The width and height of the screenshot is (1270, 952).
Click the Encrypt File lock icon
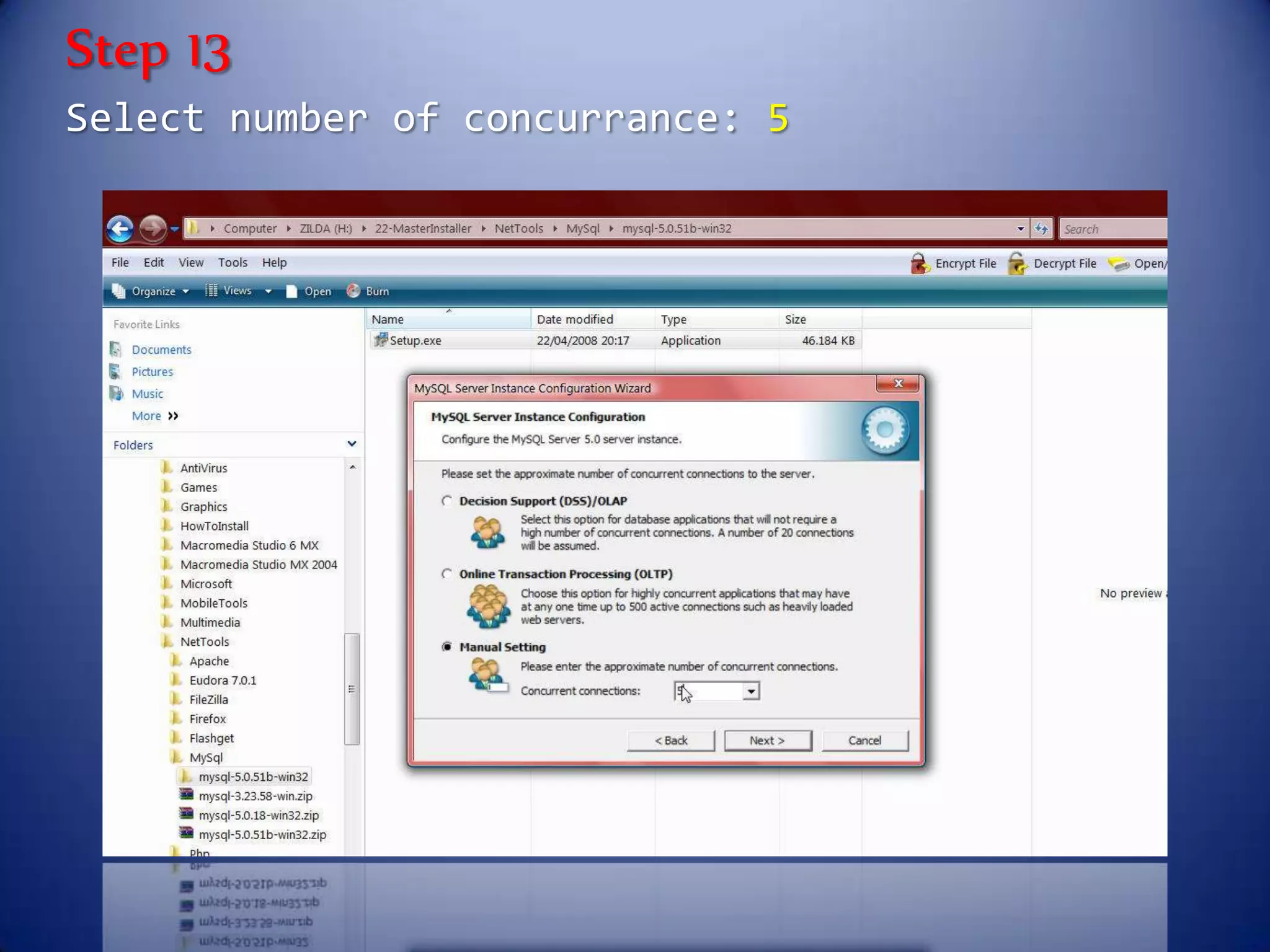(920, 263)
